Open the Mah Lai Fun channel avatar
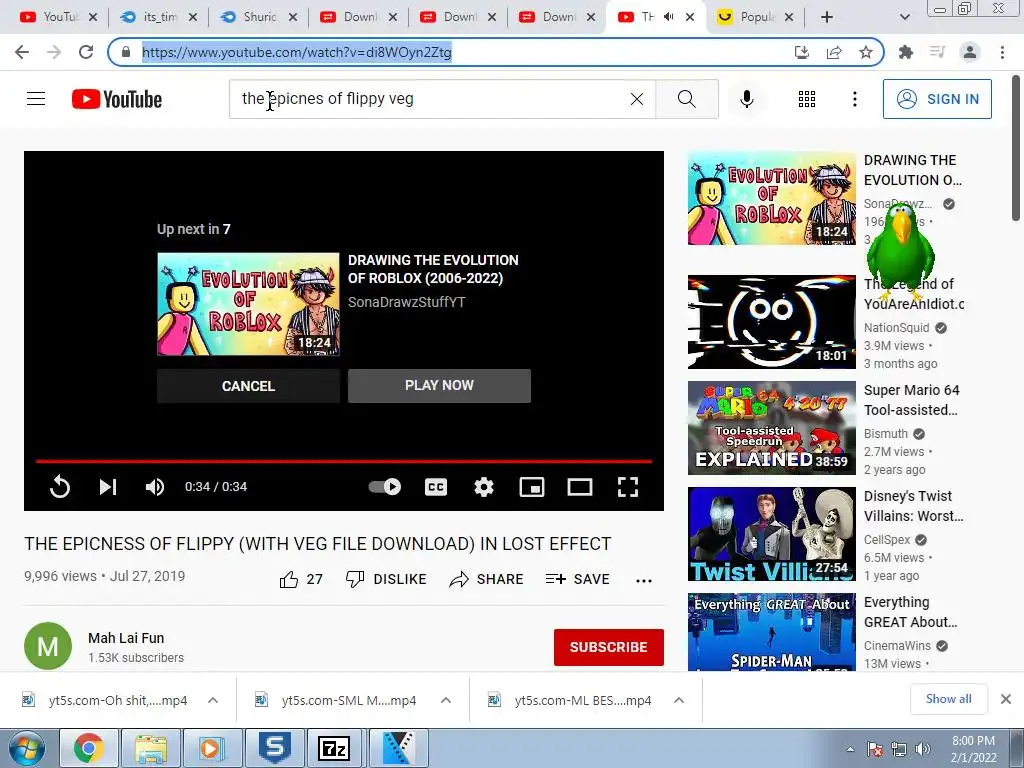 coord(48,646)
